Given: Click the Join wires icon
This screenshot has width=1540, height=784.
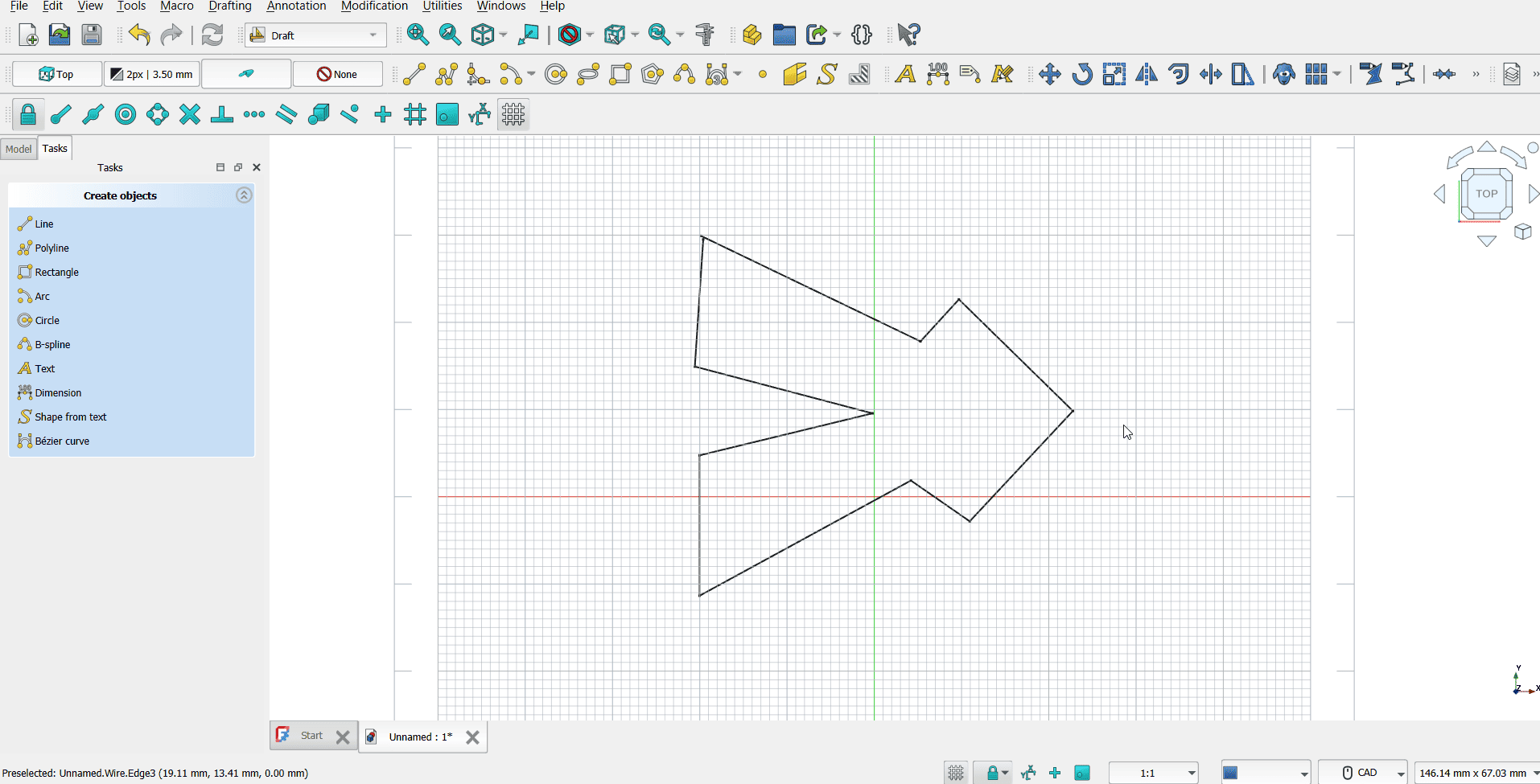Looking at the screenshot, I should pos(1444,75).
